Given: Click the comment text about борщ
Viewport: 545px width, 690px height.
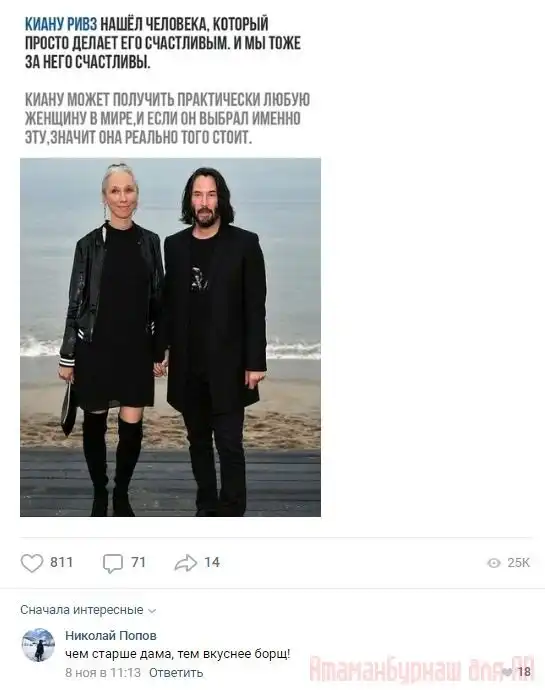Looking at the screenshot, I should click(x=177, y=654).
